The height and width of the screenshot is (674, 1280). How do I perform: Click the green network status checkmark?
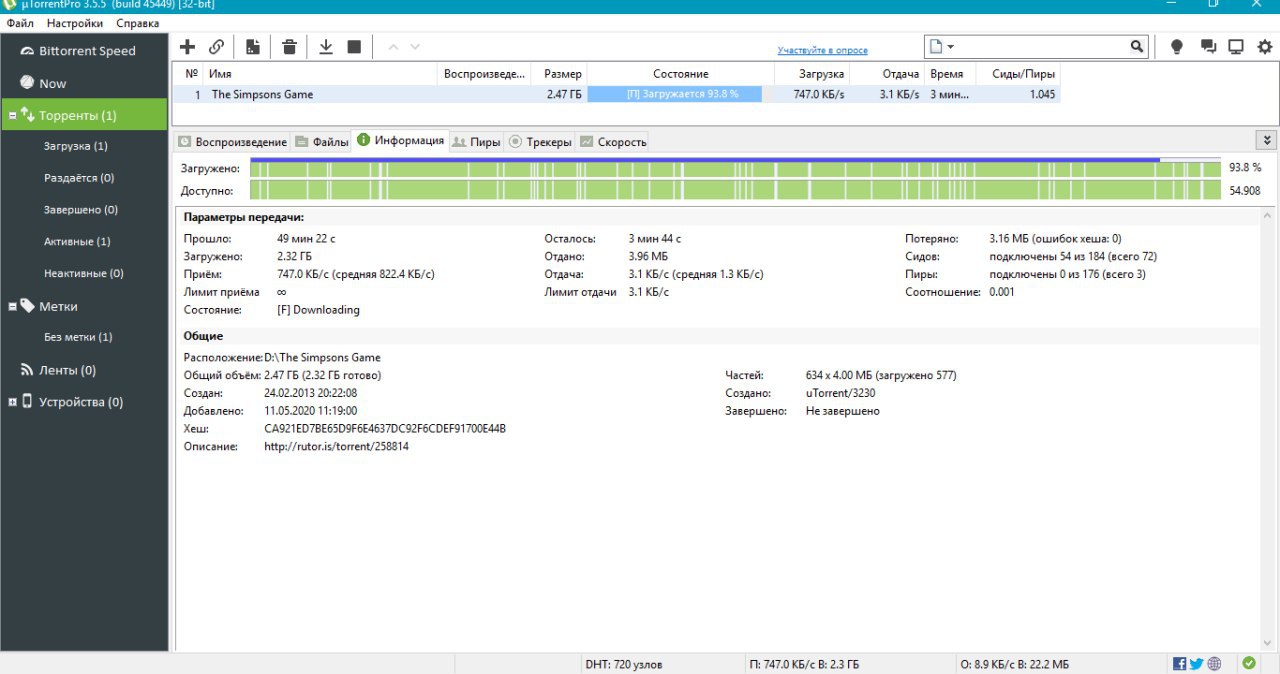tap(1248, 663)
